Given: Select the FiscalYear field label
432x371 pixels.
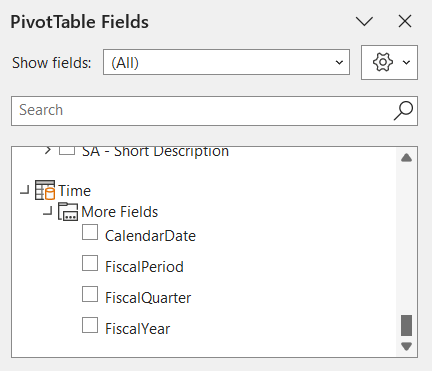Looking at the screenshot, I should coord(138,329).
